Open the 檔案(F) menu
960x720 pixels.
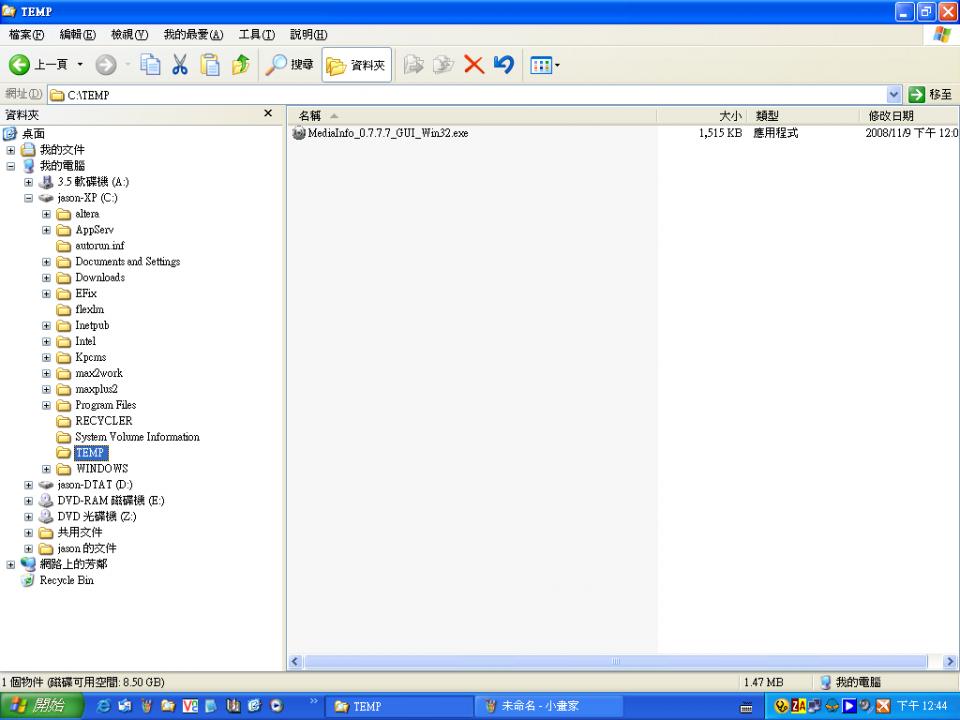(x=26, y=35)
